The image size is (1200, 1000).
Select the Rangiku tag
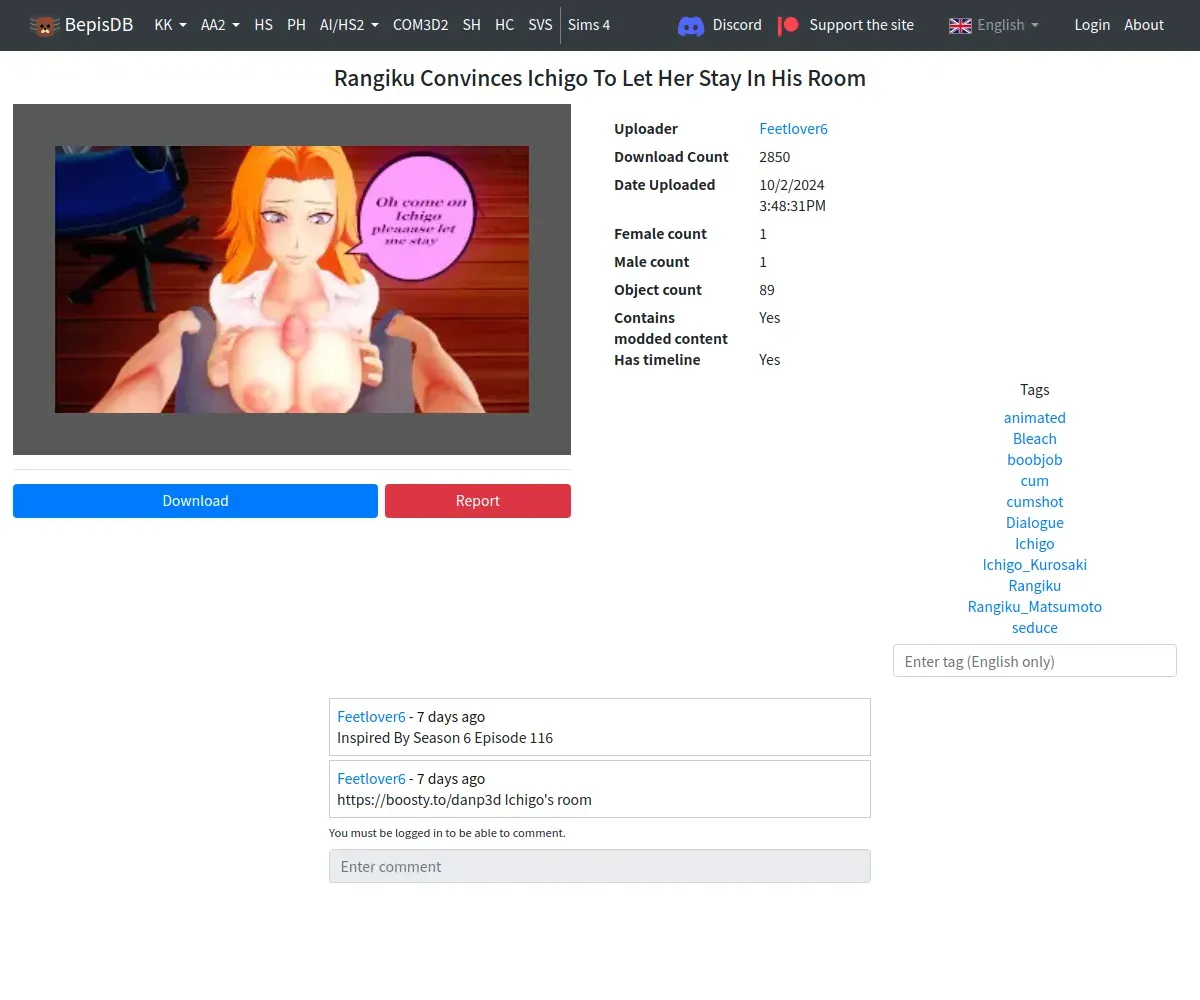click(1035, 586)
